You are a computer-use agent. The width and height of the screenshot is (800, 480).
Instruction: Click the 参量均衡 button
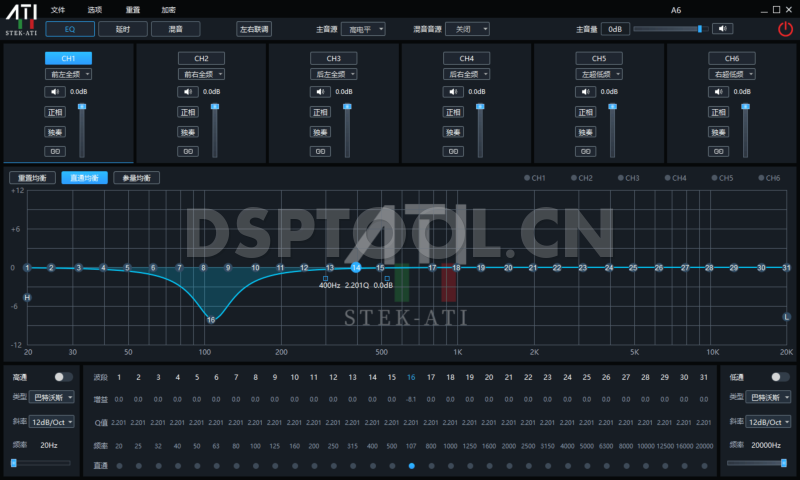(136, 178)
